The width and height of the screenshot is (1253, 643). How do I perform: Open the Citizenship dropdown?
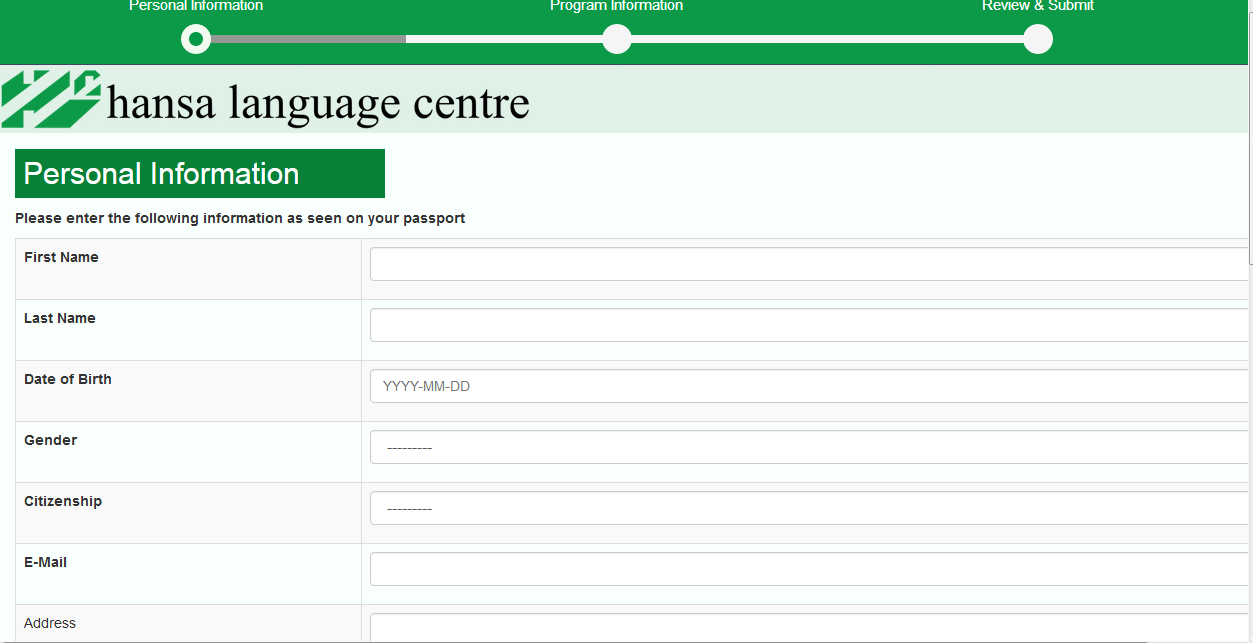(x=809, y=508)
